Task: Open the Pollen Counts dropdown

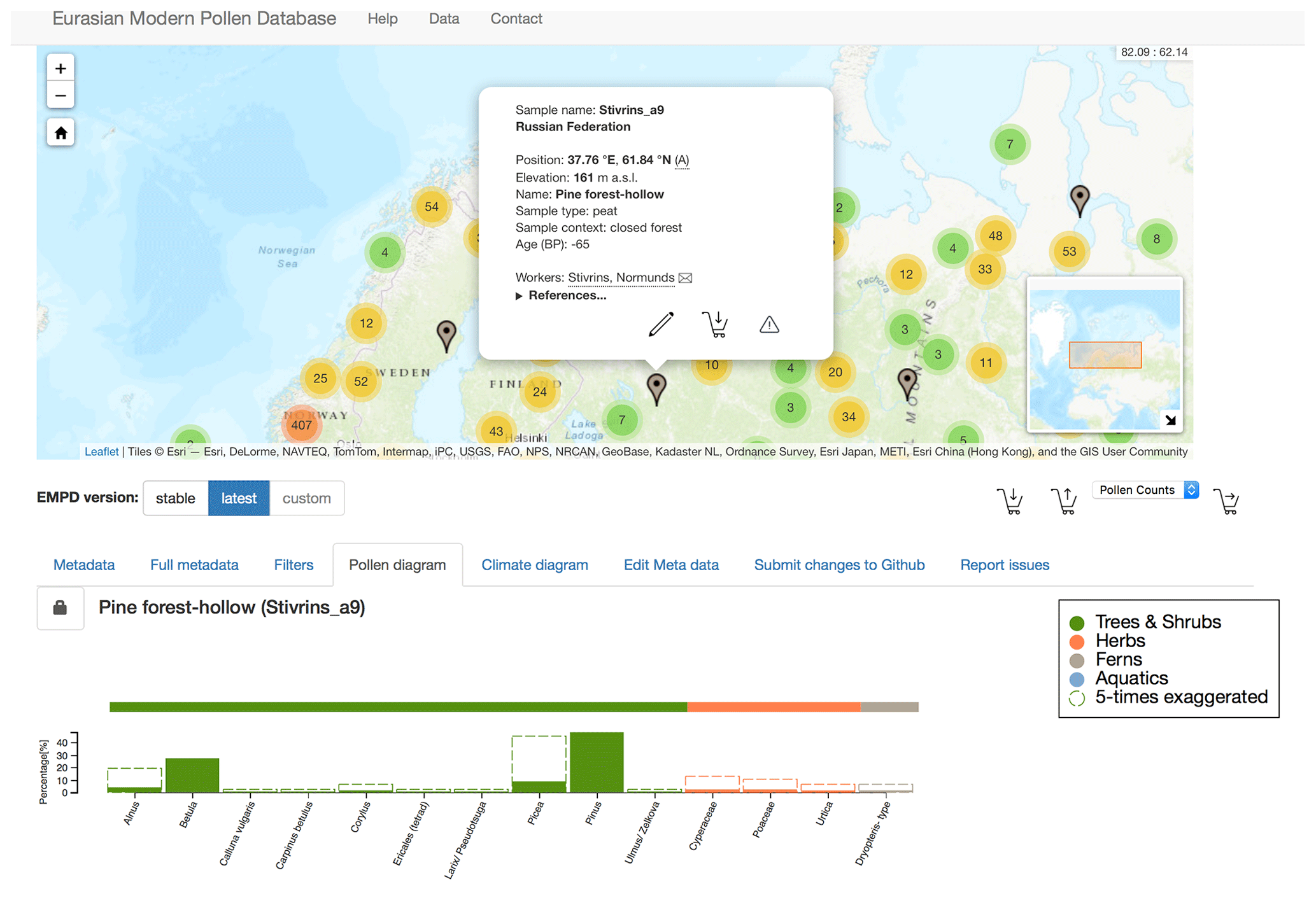Action: [1145, 490]
